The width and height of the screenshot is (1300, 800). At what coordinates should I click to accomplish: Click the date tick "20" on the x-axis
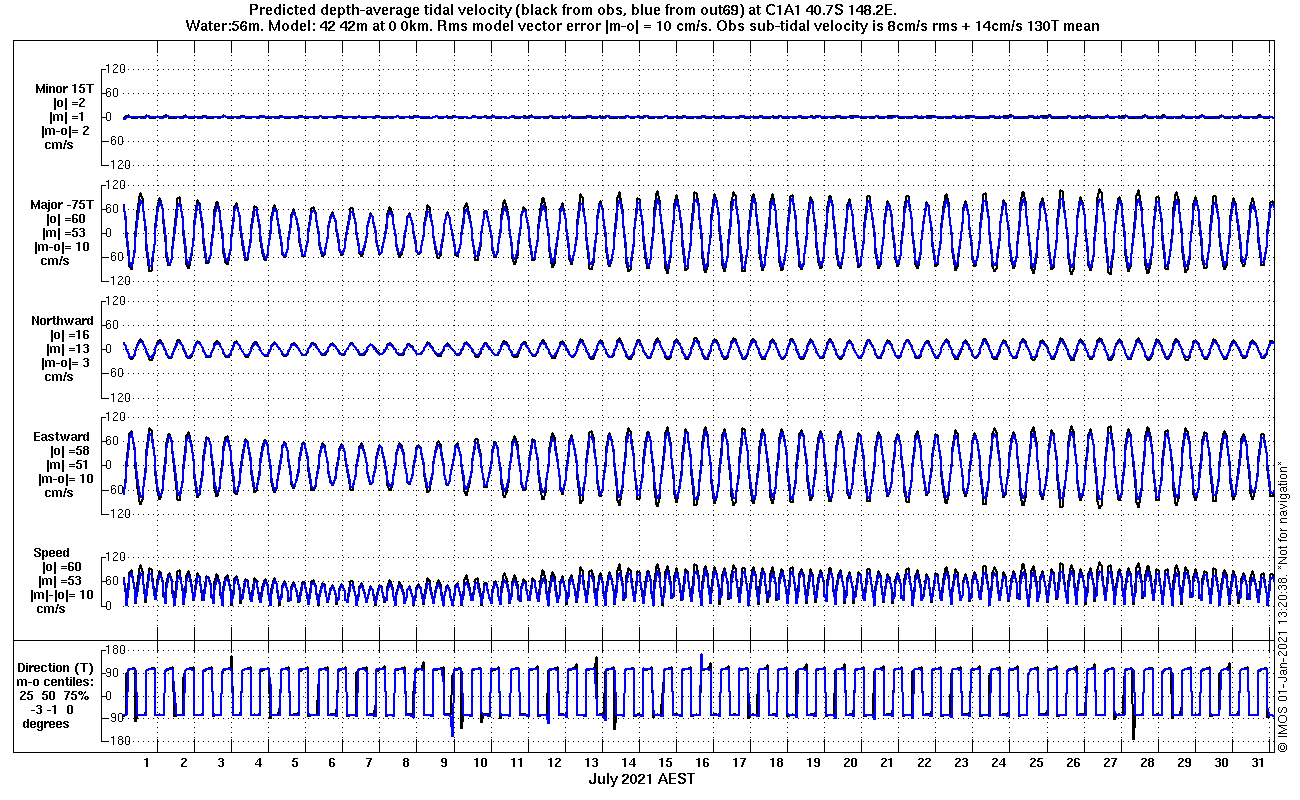pos(850,763)
